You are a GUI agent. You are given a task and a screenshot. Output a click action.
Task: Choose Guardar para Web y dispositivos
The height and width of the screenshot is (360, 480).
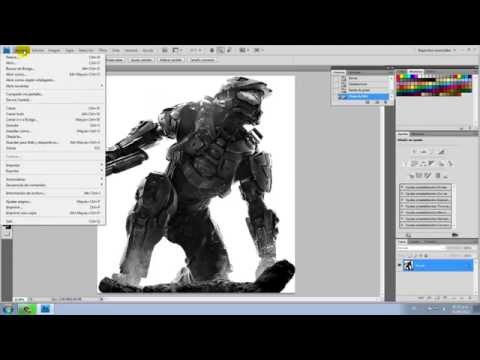click(53, 142)
